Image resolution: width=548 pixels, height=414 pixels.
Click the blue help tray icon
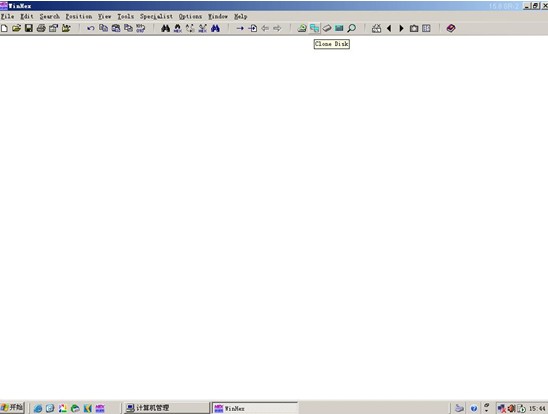474,408
